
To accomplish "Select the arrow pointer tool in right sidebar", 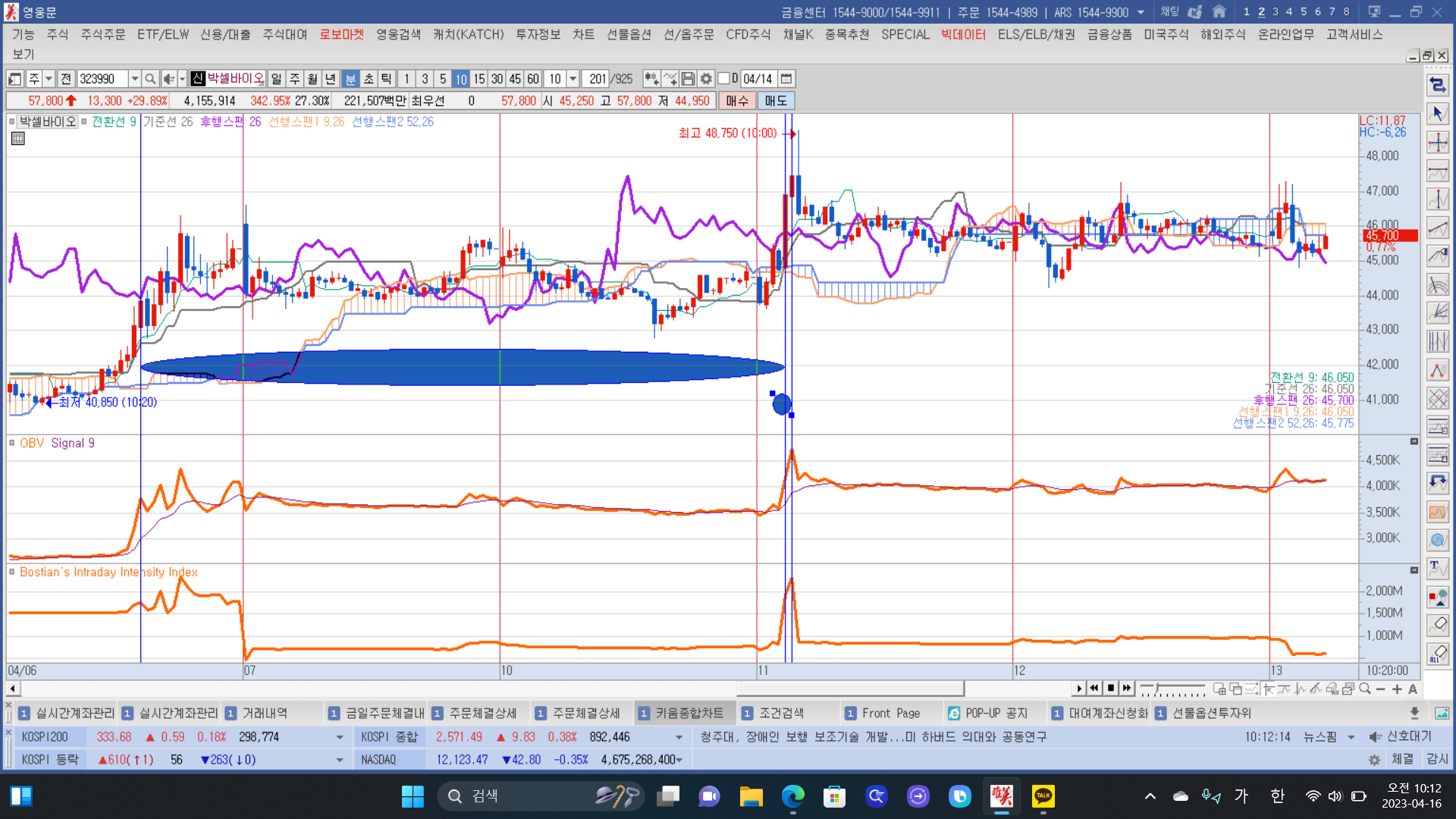I will 1438,114.
